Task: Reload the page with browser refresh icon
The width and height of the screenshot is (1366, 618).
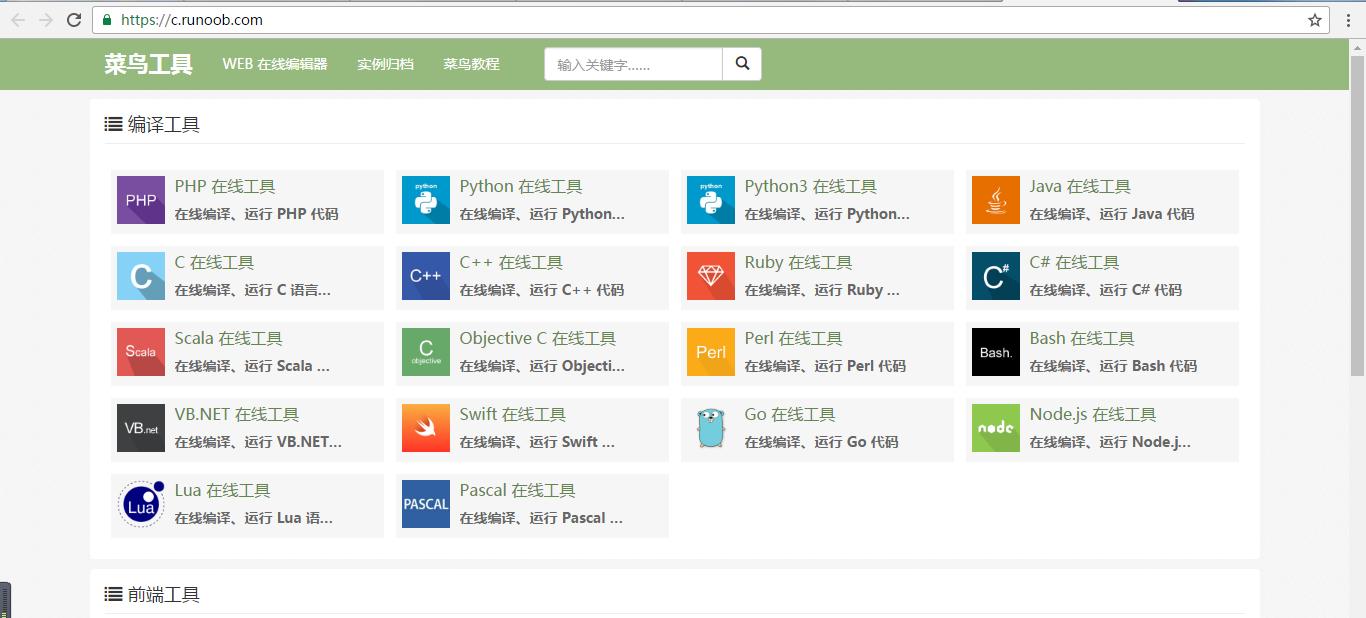Action: (74, 19)
